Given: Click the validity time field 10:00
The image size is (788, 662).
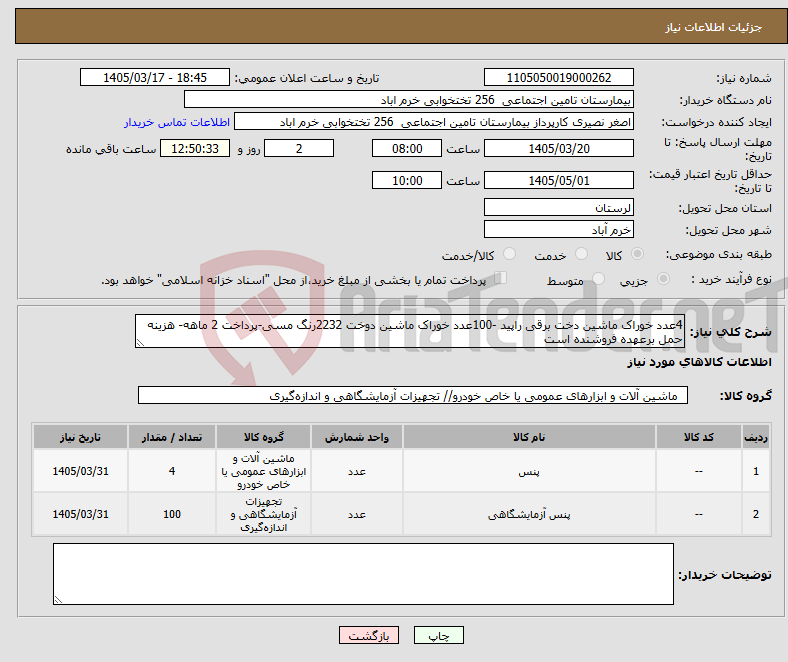Looking at the screenshot, I should [407, 180].
